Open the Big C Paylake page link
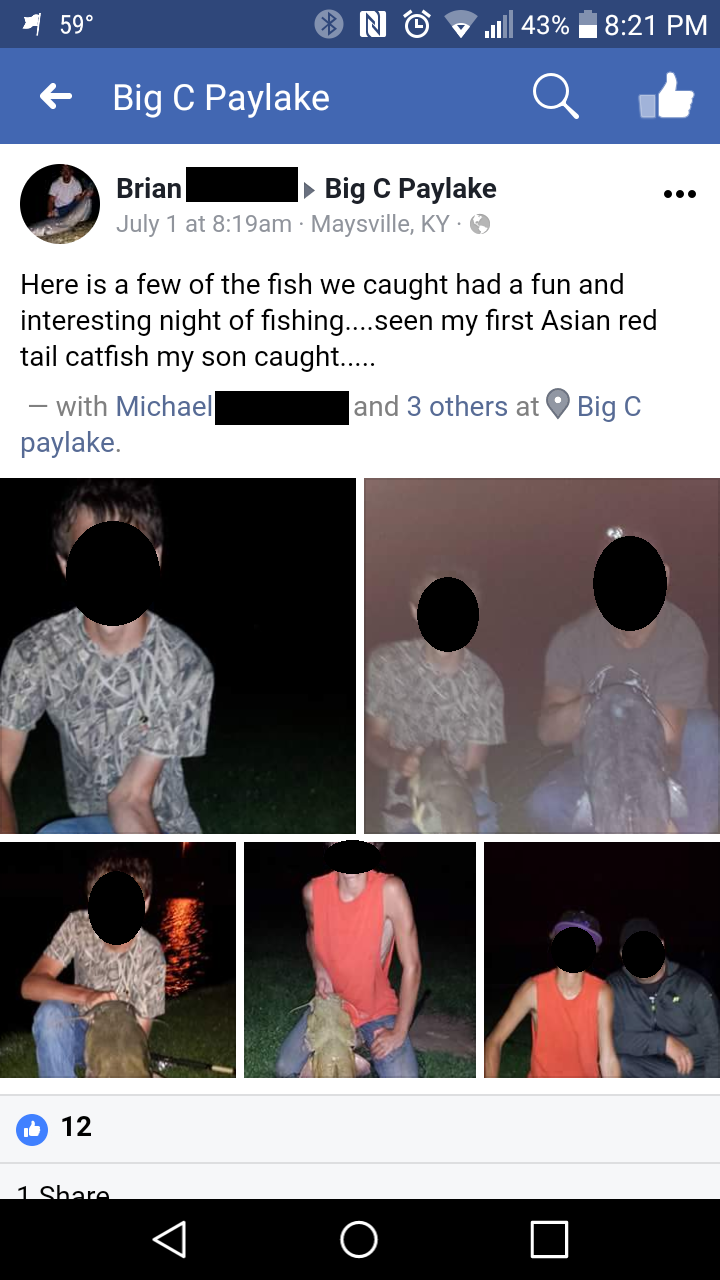Screen dimensions: 720x1280 (x=410, y=188)
